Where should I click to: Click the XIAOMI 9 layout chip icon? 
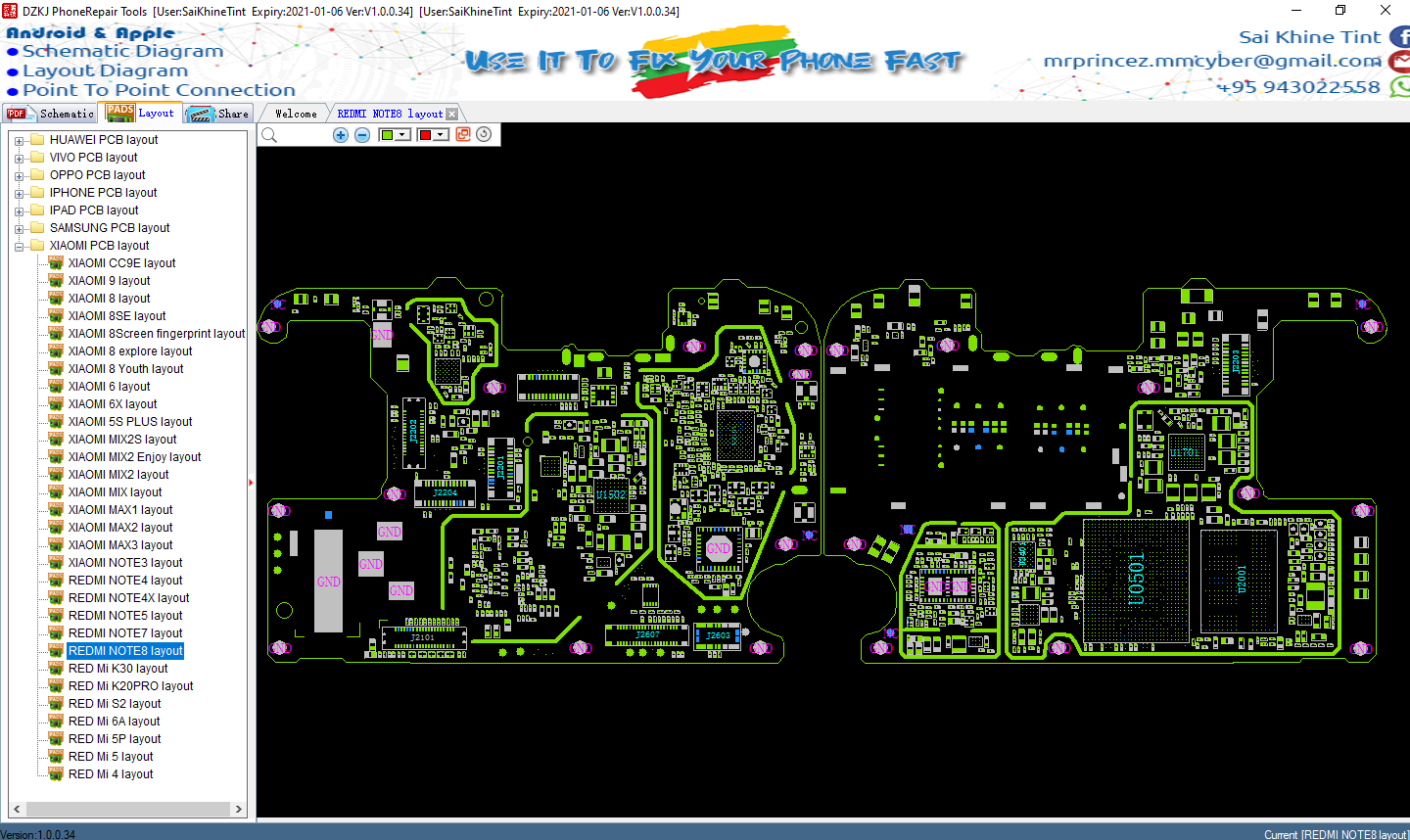pos(56,281)
